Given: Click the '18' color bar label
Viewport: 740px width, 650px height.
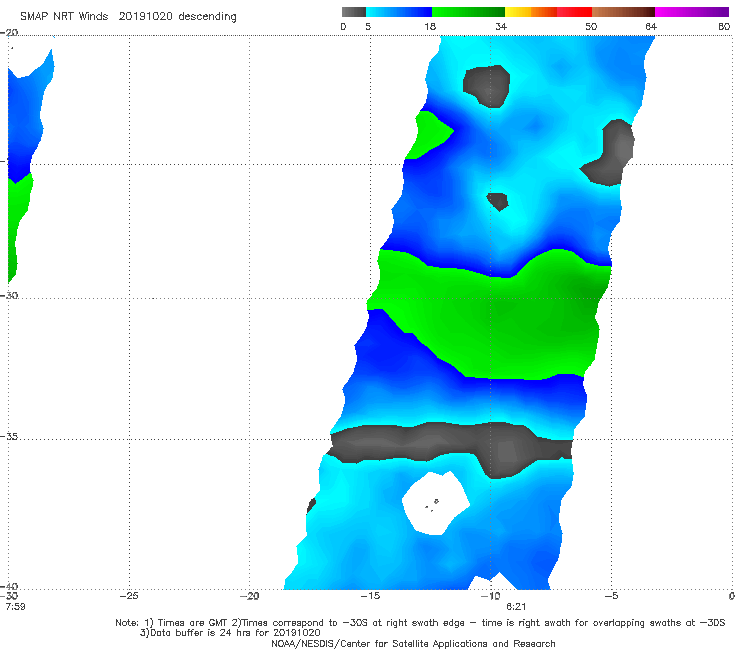Looking at the screenshot, I should click(430, 26).
